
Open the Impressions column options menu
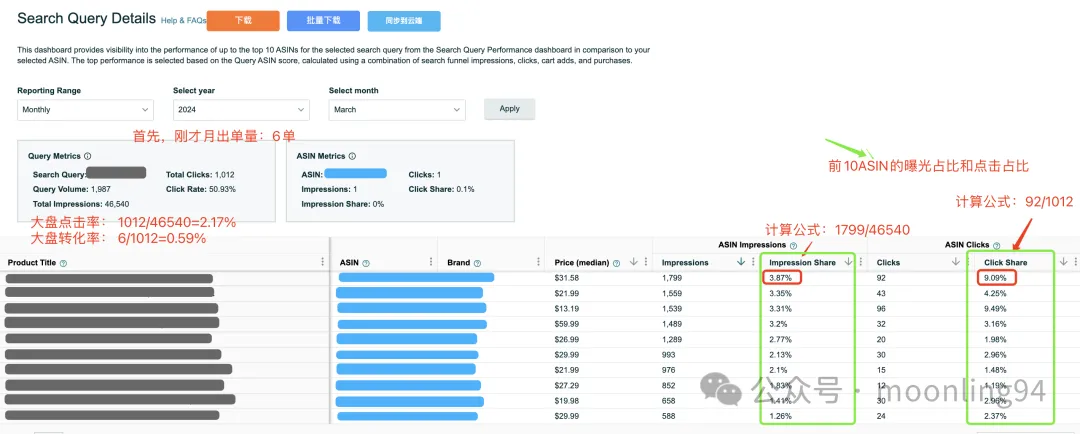tap(754, 262)
